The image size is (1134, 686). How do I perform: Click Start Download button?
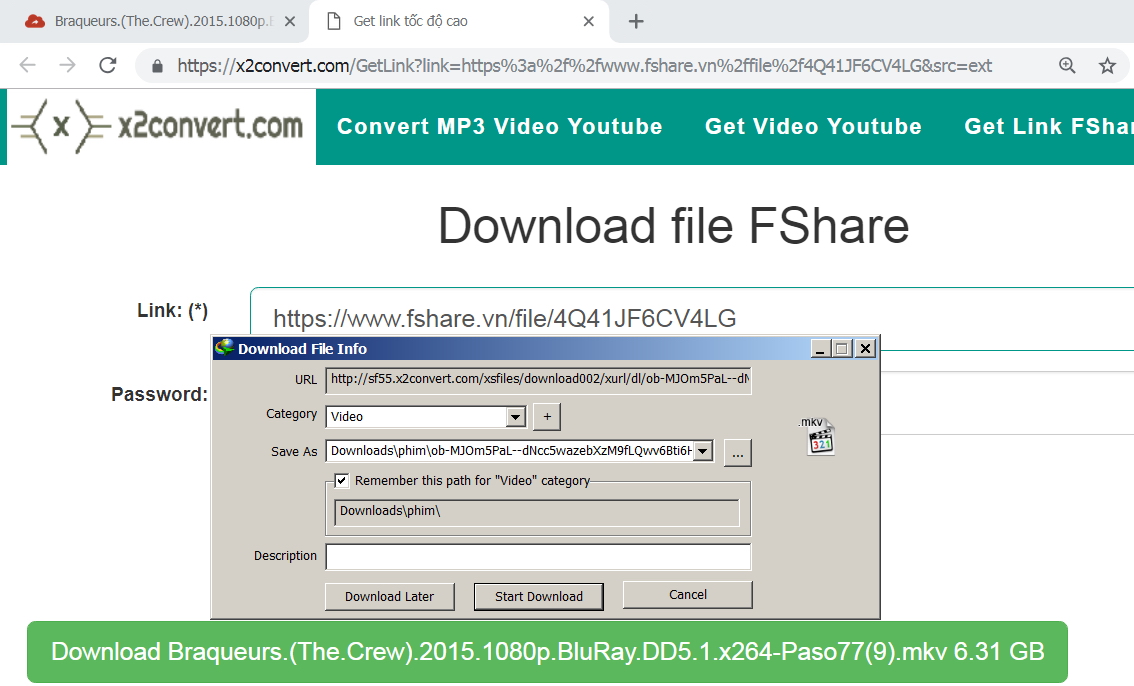click(x=539, y=596)
